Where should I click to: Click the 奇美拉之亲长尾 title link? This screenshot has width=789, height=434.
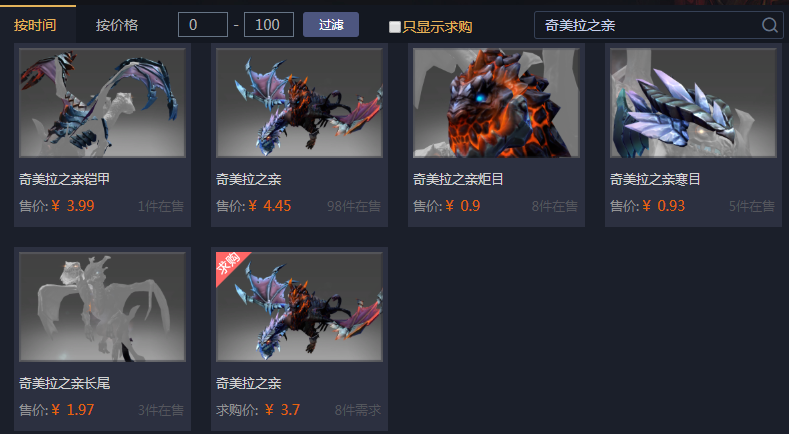[x=64, y=383]
